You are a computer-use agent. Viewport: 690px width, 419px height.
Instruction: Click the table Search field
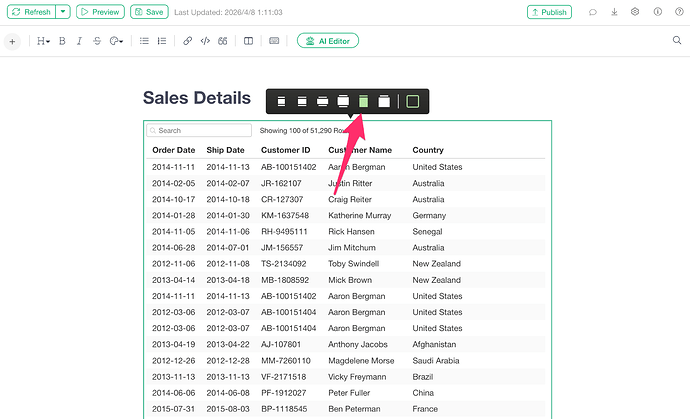click(x=199, y=130)
